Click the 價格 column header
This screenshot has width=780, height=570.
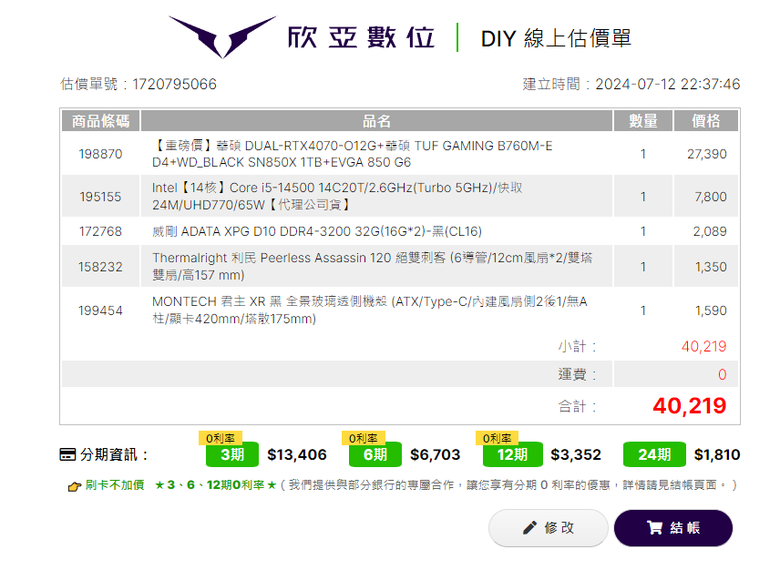click(x=706, y=121)
